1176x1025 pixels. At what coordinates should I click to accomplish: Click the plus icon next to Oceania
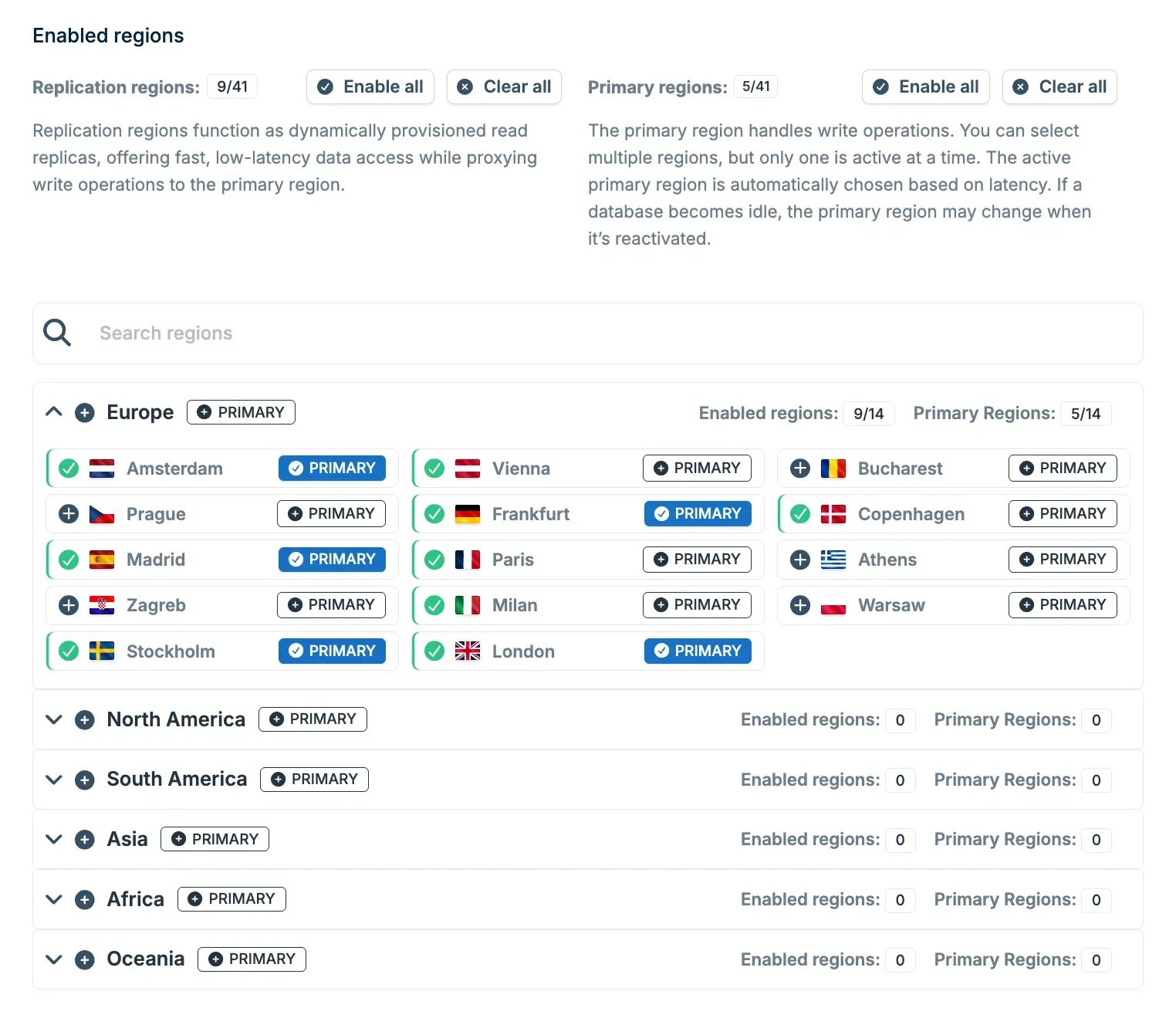[85, 959]
